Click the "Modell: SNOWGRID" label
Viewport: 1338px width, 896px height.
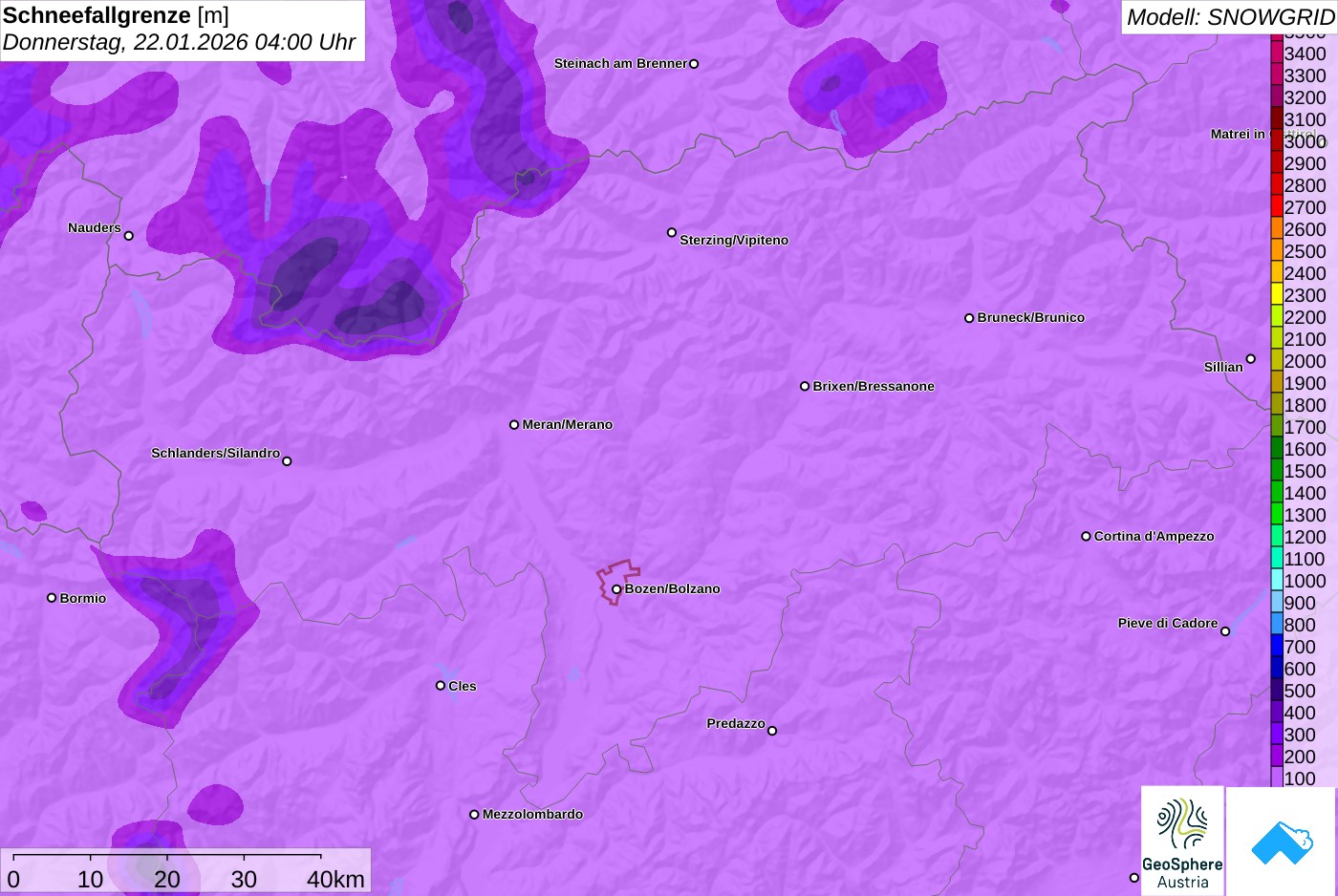pos(1230,17)
